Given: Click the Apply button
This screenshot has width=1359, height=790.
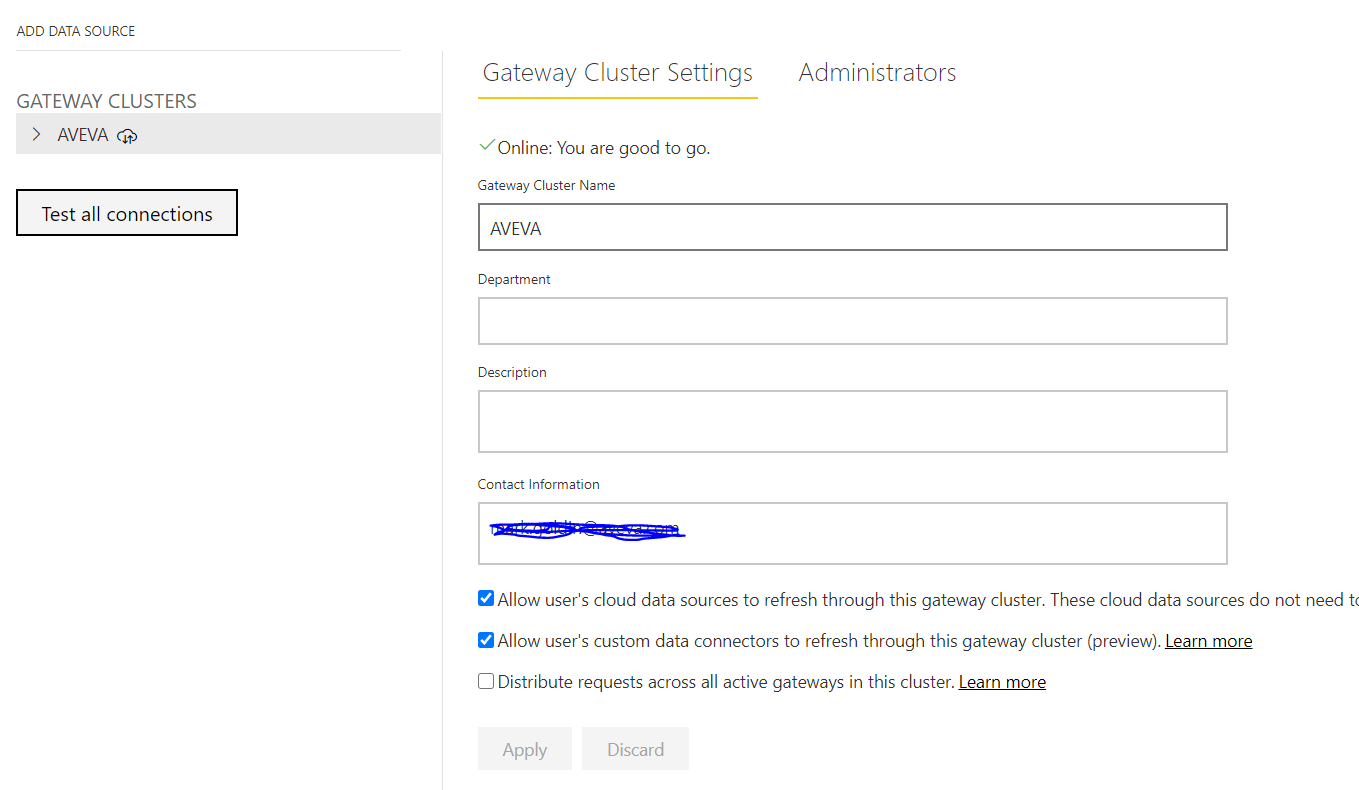Looking at the screenshot, I should tap(525, 749).
